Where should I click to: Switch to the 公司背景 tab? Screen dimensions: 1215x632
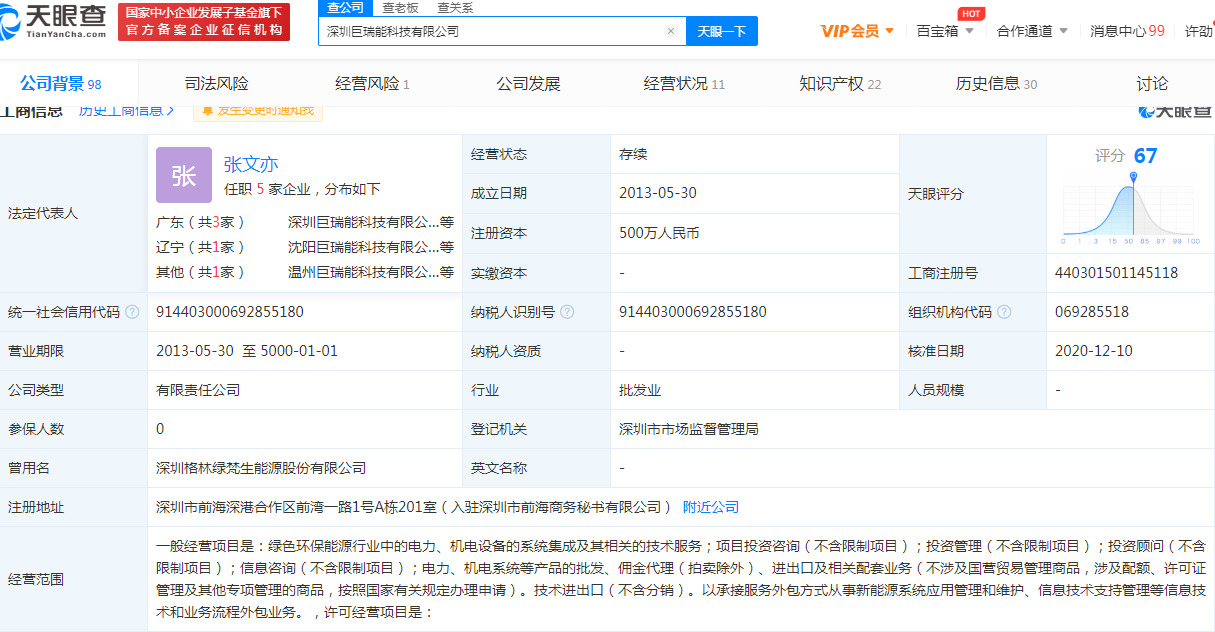pos(60,84)
